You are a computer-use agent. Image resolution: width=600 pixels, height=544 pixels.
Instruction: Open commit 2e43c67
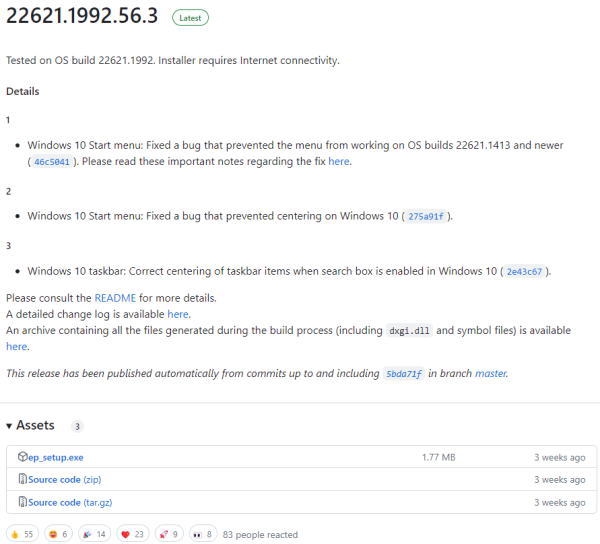(x=524, y=272)
